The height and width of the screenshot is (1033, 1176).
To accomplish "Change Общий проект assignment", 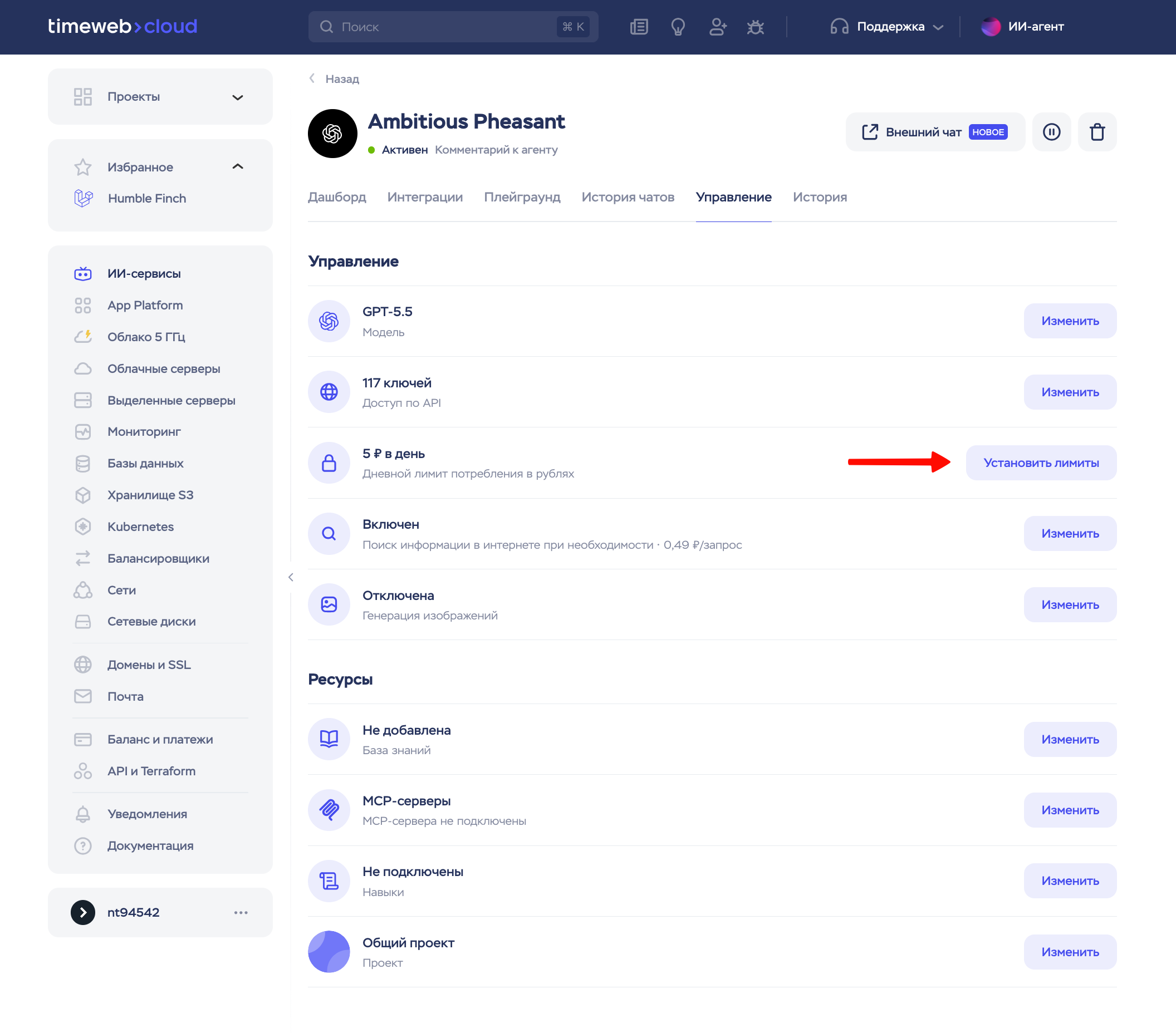I will (x=1070, y=952).
